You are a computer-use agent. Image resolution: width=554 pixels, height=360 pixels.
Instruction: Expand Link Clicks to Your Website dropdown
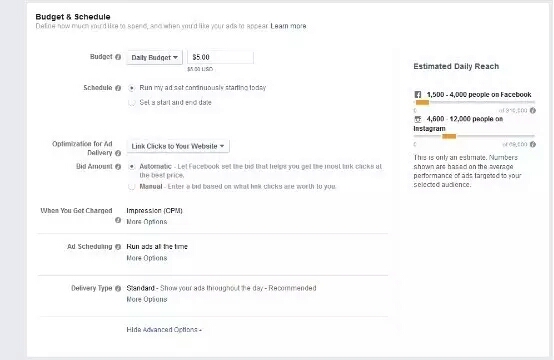tap(178, 146)
